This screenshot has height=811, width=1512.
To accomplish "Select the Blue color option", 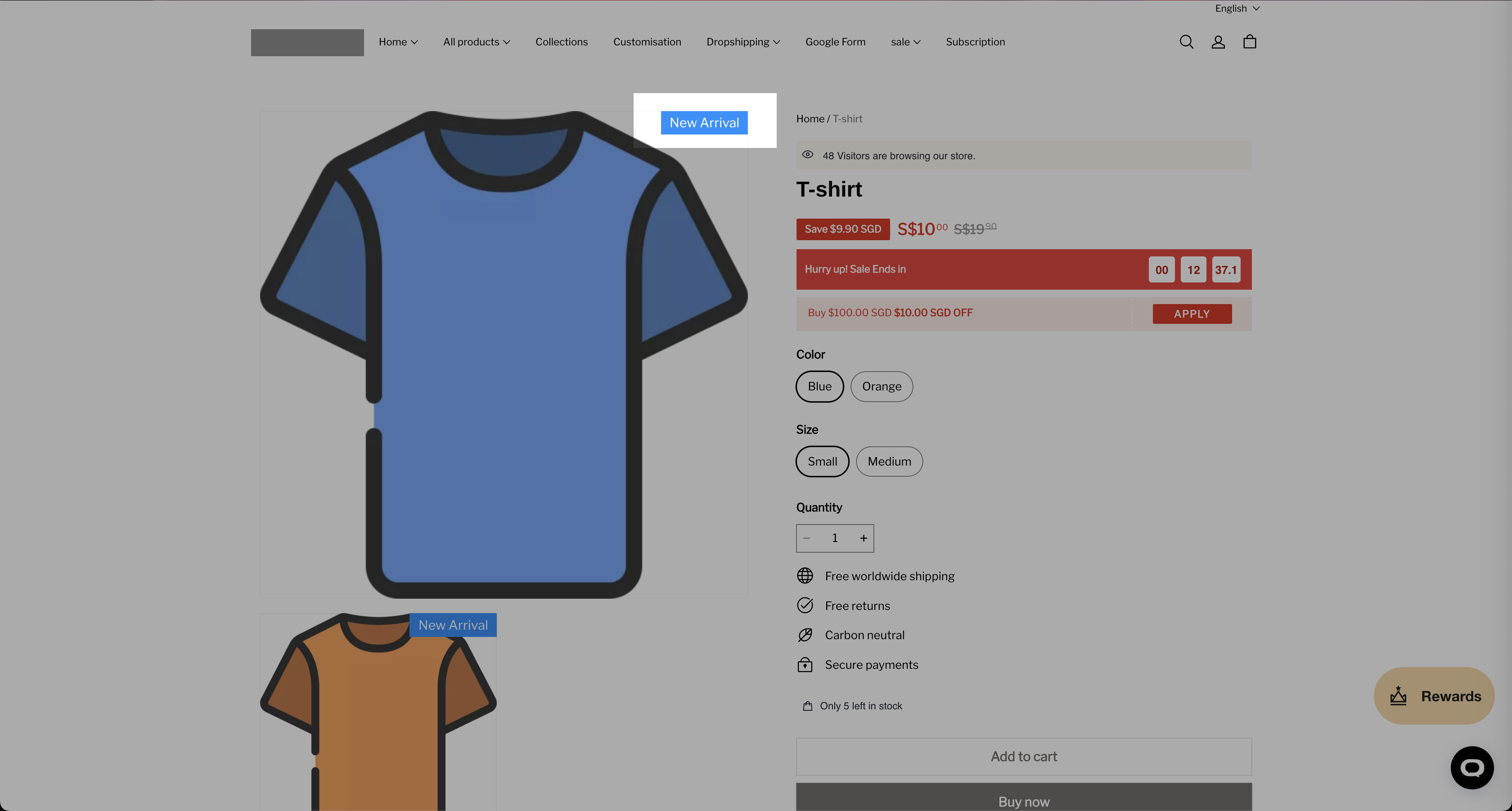I will (819, 386).
